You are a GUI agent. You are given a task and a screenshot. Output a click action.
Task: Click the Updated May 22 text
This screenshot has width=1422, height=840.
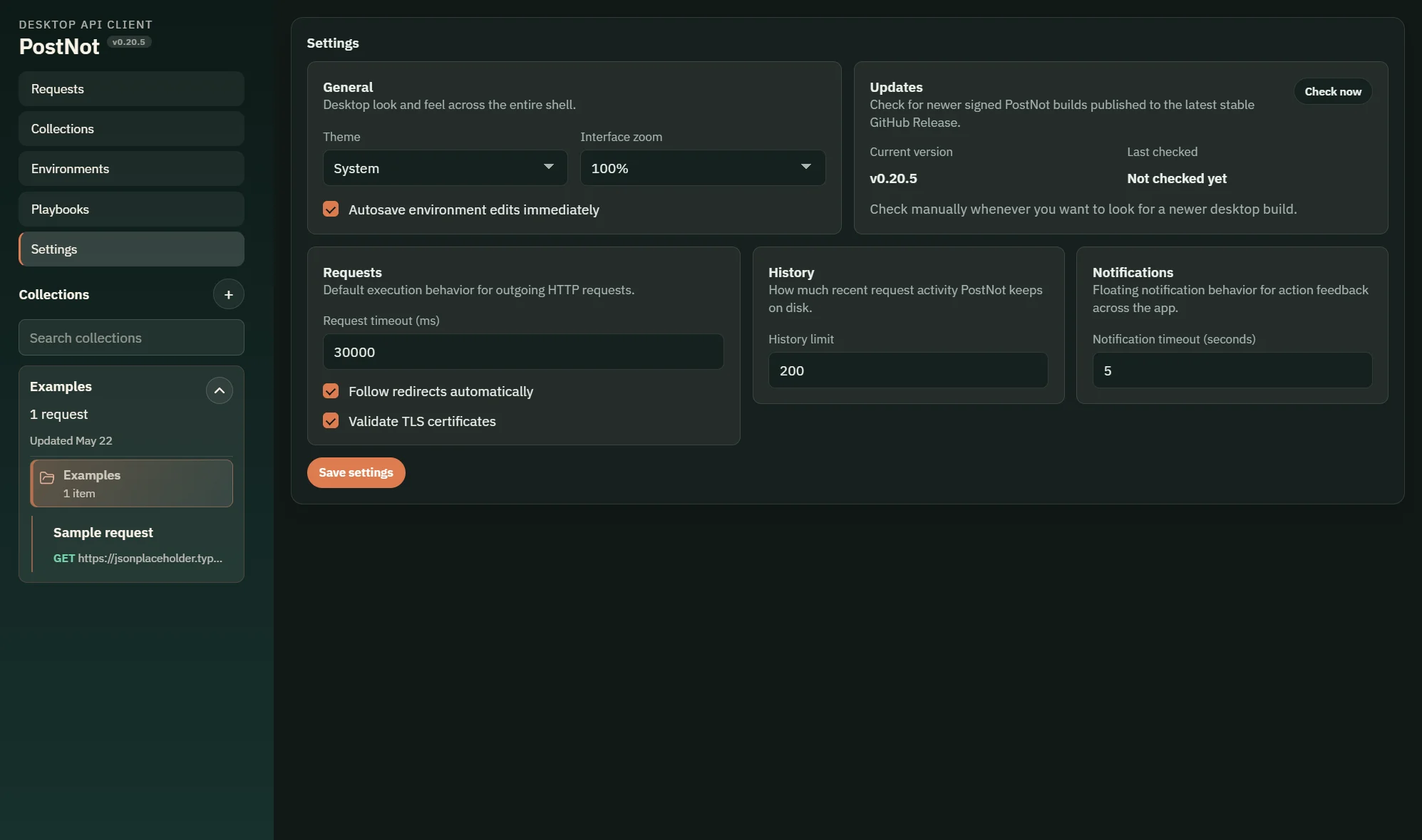click(x=71, y=440)
